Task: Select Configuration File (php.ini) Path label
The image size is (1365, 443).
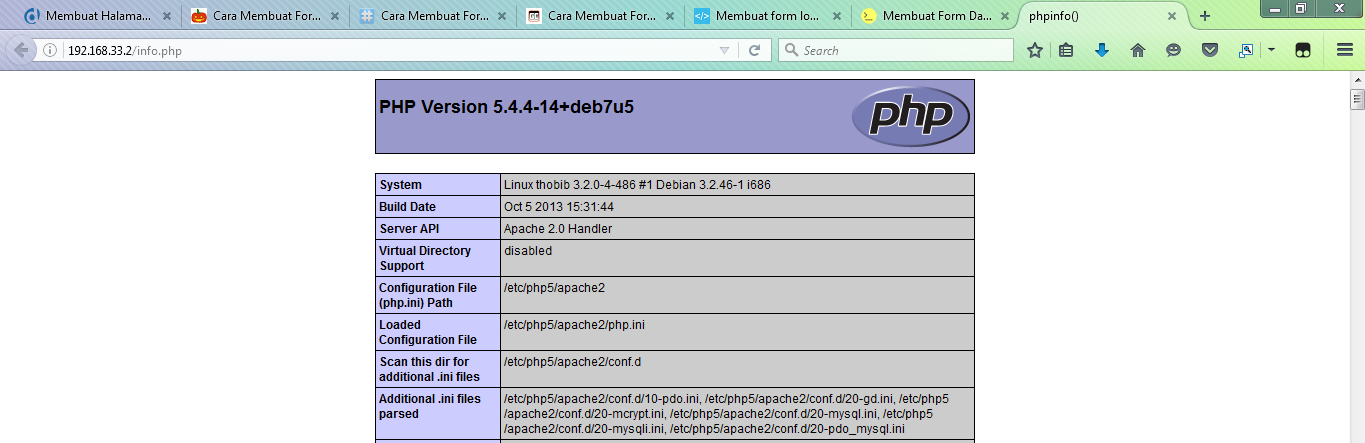Action: tap(438, 295)
